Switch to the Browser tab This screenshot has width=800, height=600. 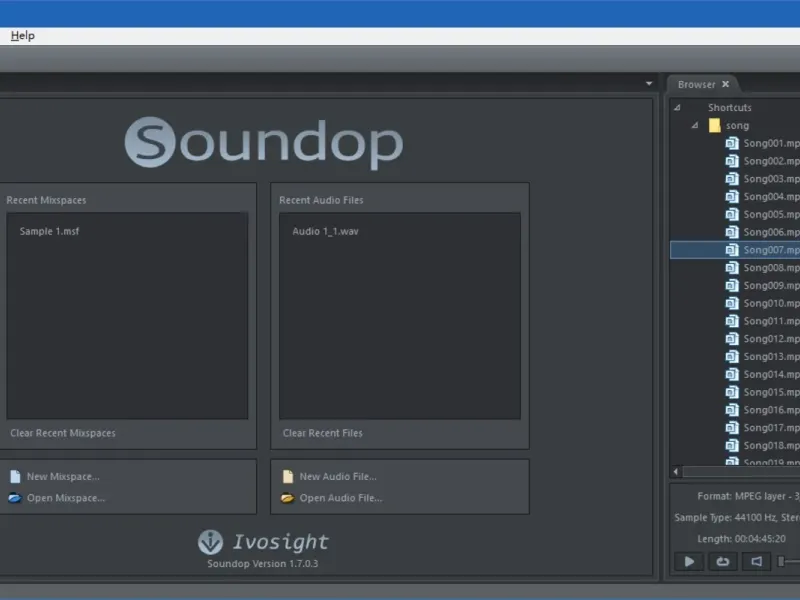(x=696, y=84)
